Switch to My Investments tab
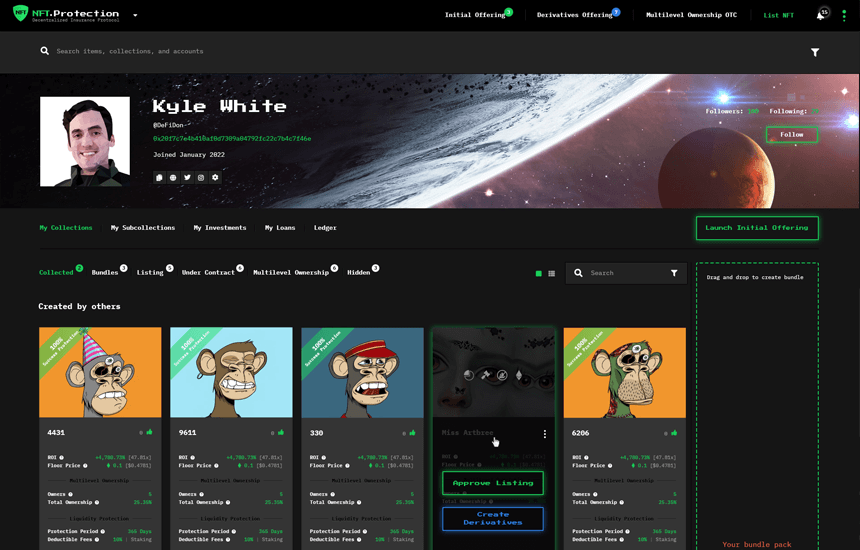Image resolution: width=860 pixels, height=550 pixels. (x=219, y=228)
